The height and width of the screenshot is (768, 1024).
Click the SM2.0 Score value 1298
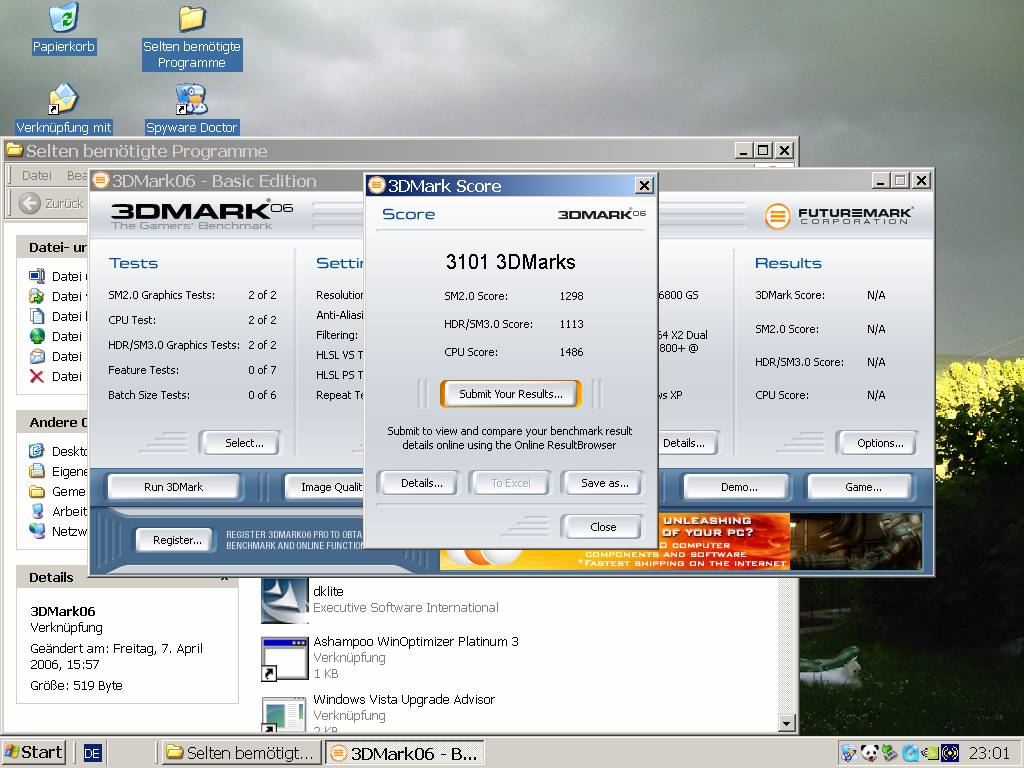[571, 296]
